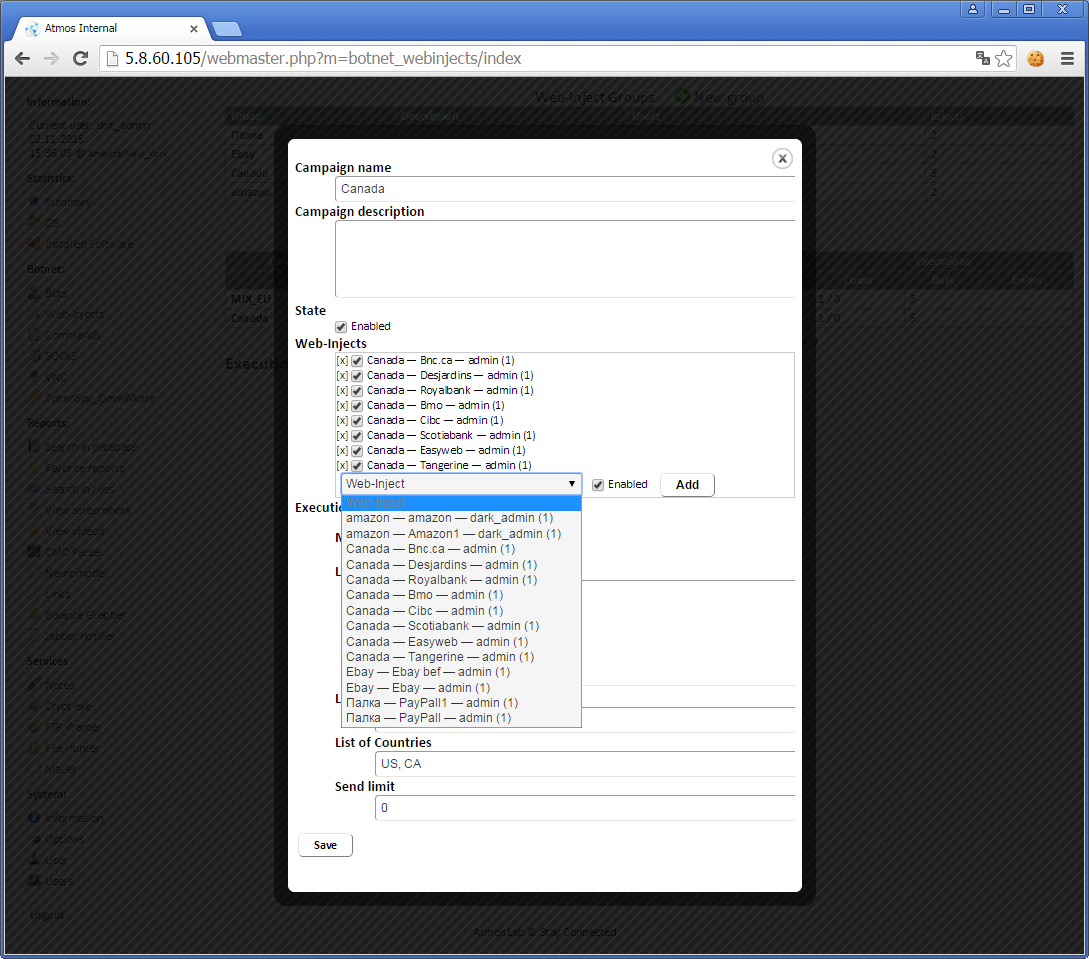Toggle the Enabled checkbox beside Add
This screenshot has width=1089, height=959.
point(598,485)
